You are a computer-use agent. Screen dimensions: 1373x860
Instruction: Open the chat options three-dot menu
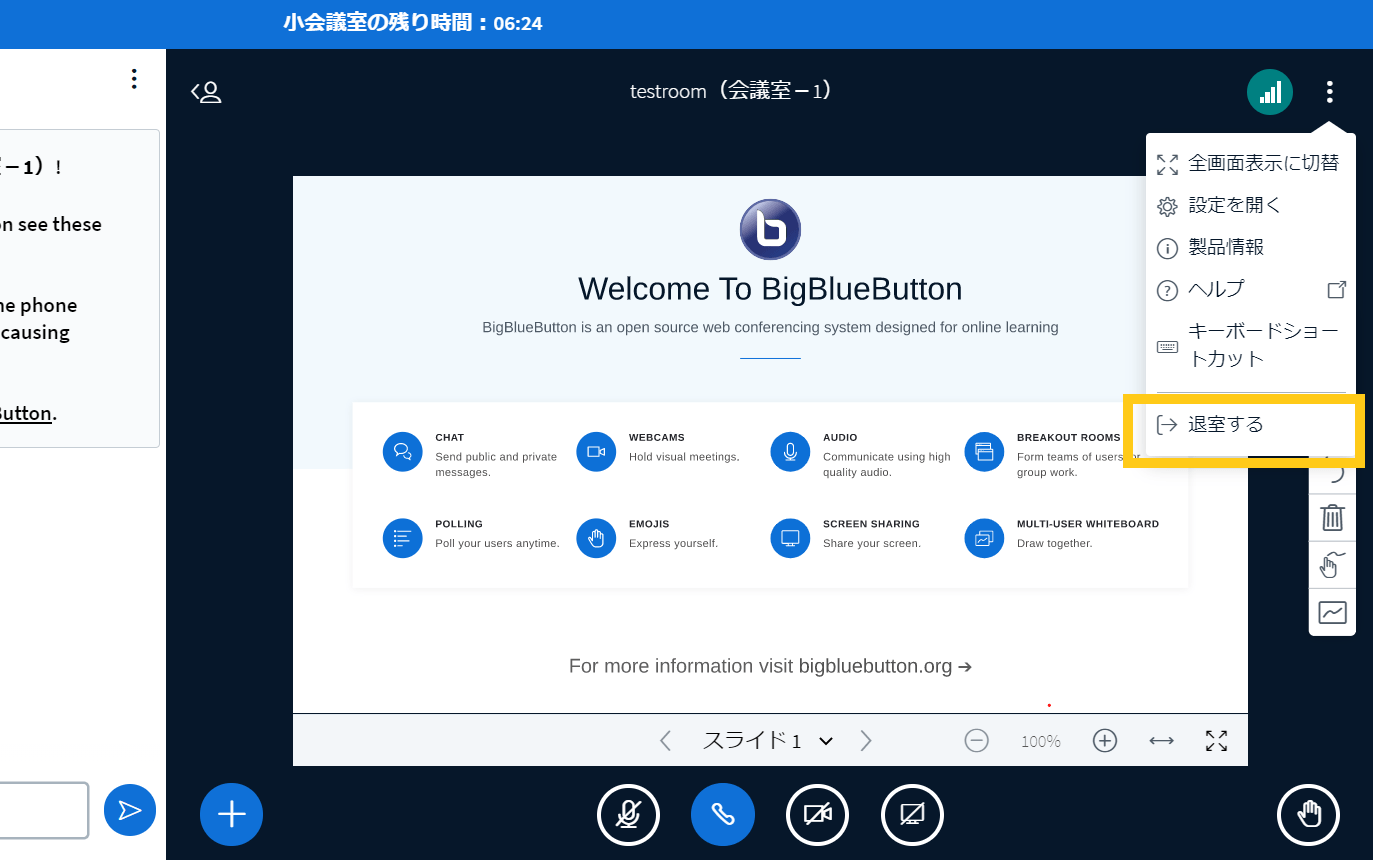tap(134, 79)
